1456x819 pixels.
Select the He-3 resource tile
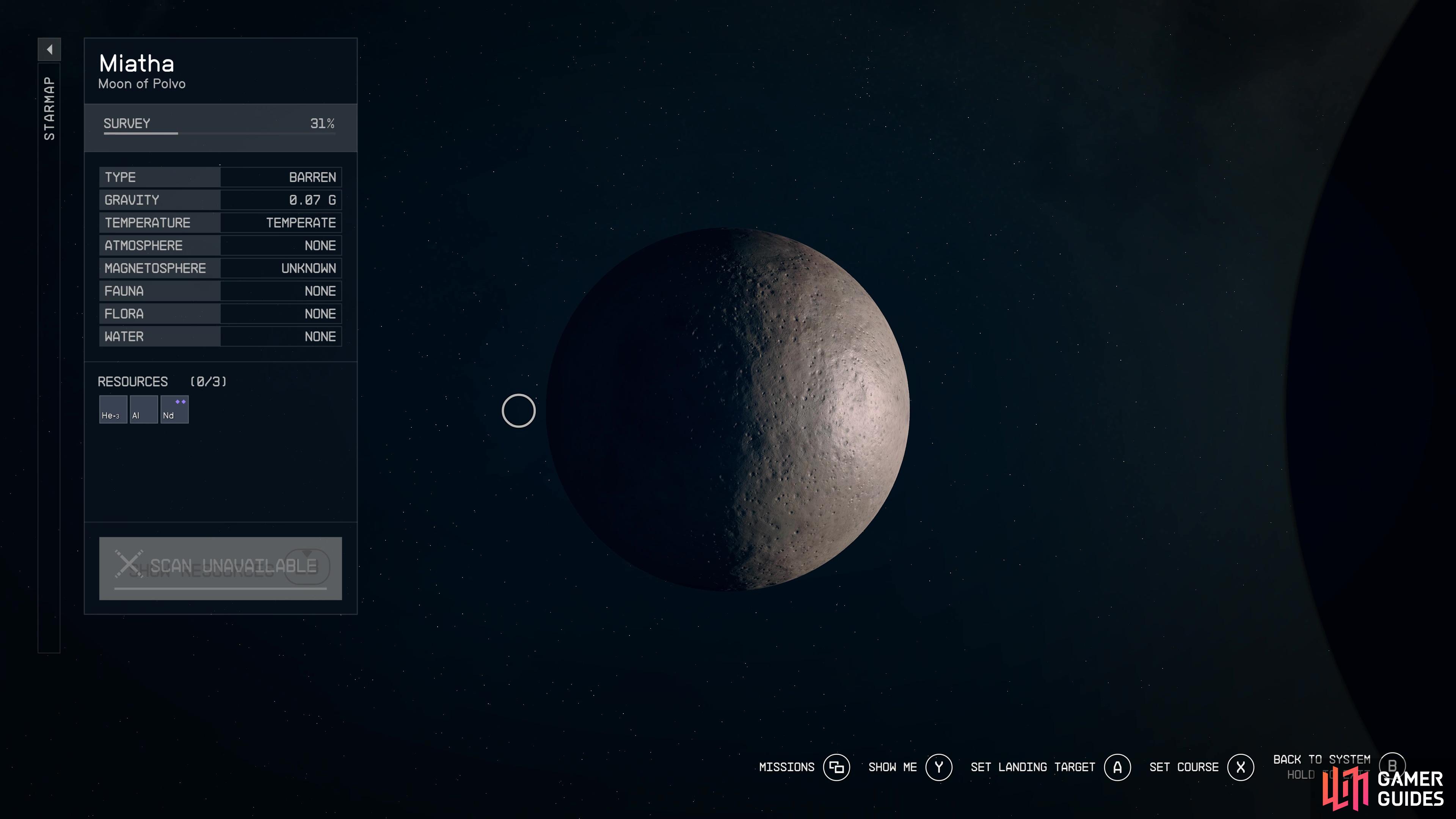tap(113, 409)
